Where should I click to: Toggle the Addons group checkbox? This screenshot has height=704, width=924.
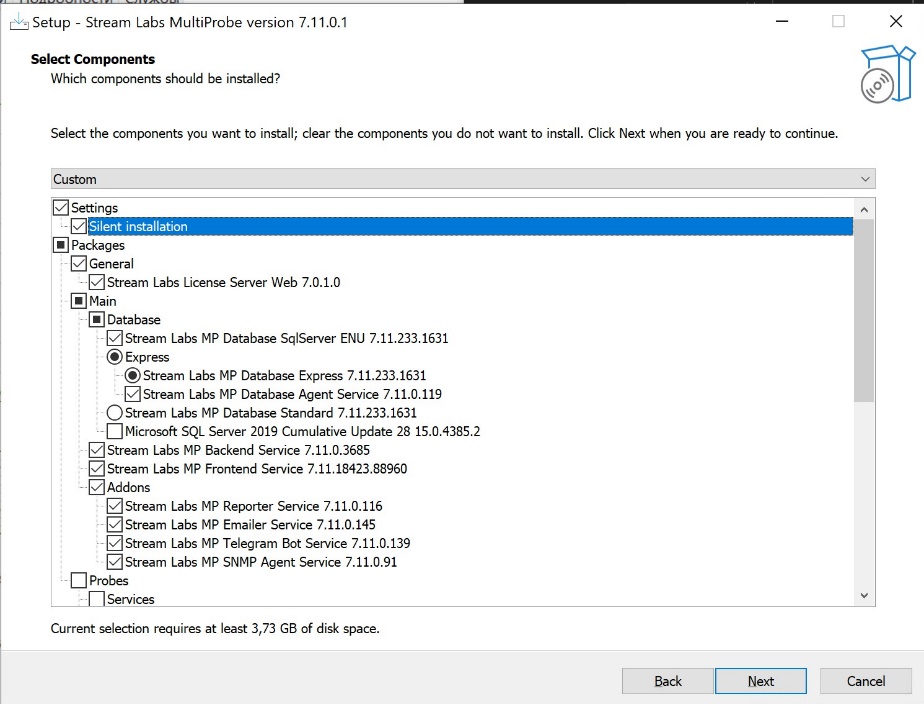(97, 488)
